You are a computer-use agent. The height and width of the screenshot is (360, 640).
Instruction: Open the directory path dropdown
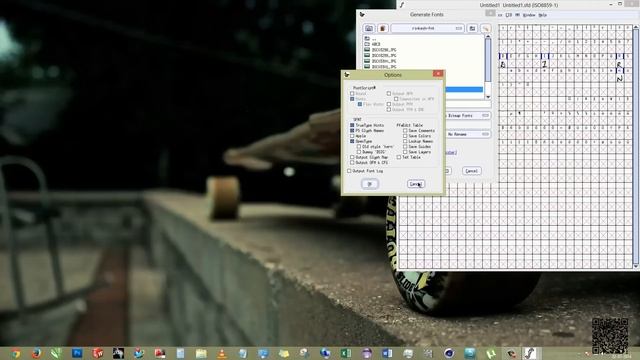pos(427,28)
